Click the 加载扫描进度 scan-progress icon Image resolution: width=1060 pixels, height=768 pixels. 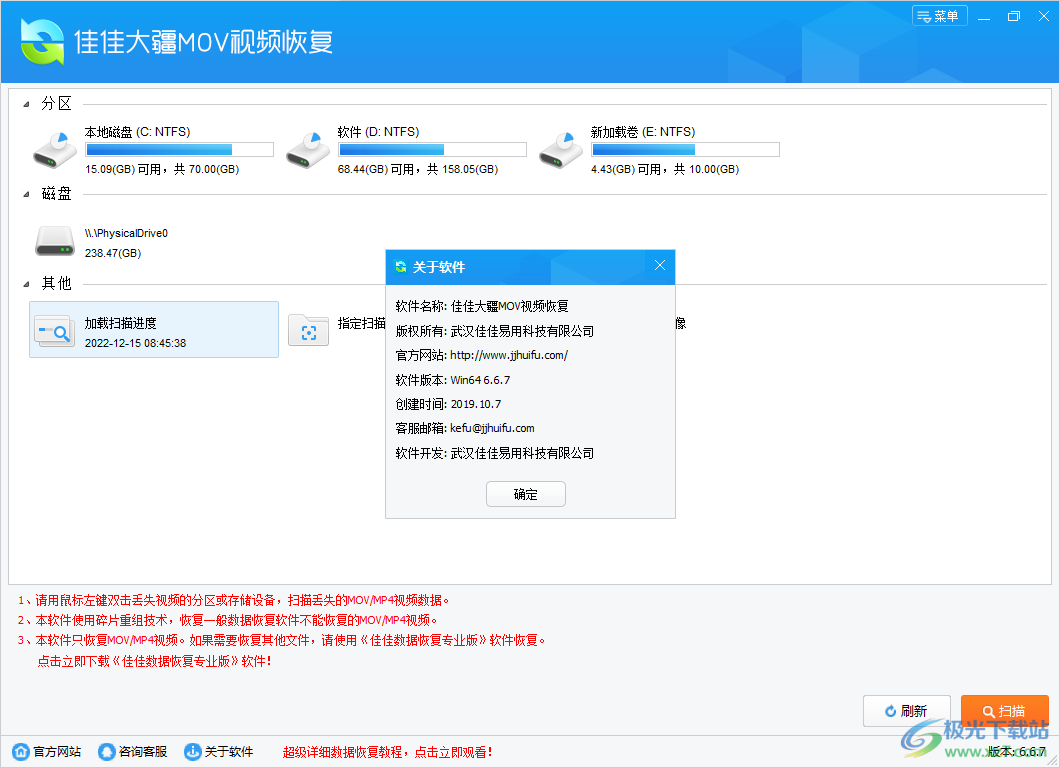[x=54, y=329]
